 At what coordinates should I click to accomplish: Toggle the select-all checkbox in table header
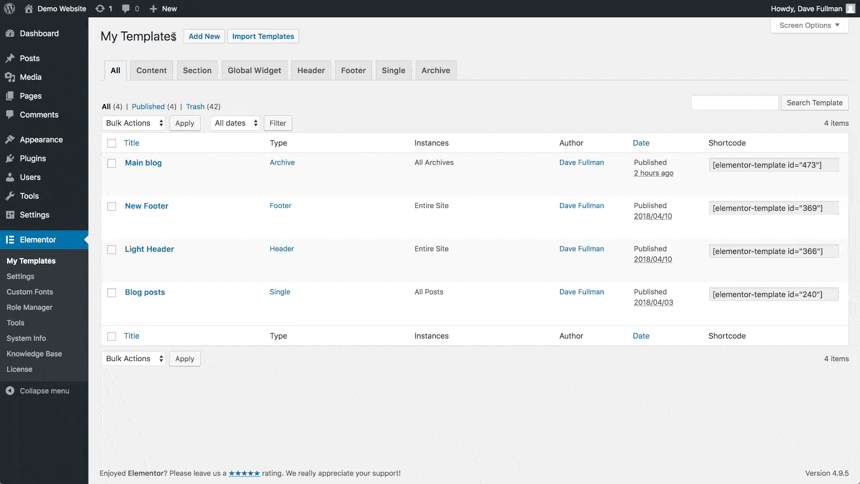pyautogui.click(x=112, y=143)
